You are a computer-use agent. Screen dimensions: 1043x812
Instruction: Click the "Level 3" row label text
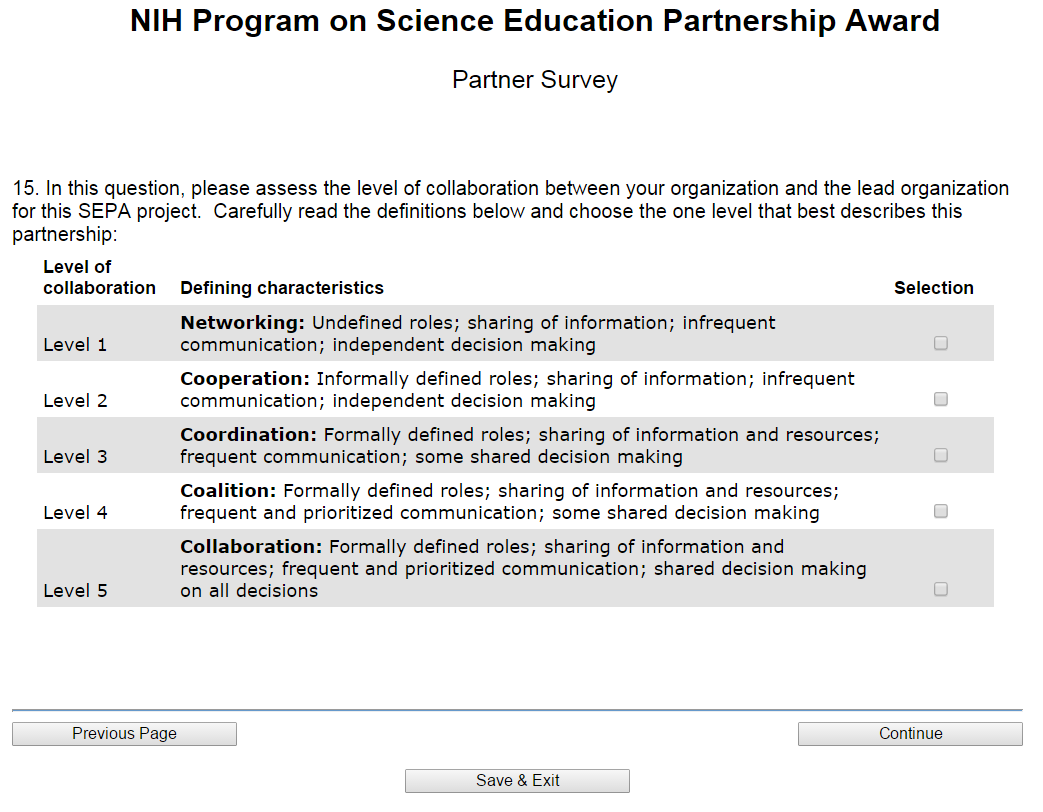(x=75, y=457)
